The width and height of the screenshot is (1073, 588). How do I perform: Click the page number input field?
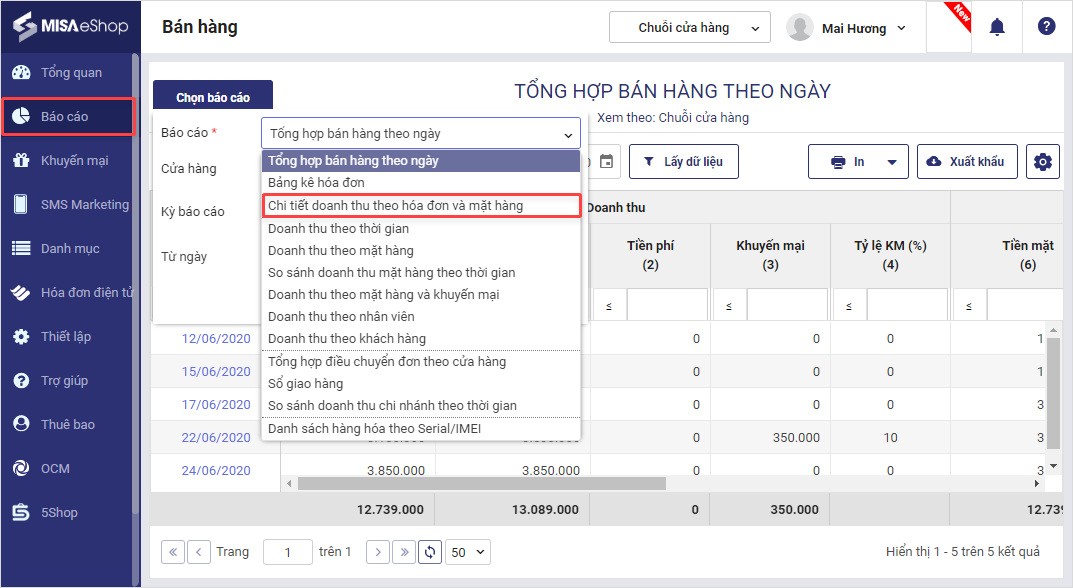click(x=287, y=552)
